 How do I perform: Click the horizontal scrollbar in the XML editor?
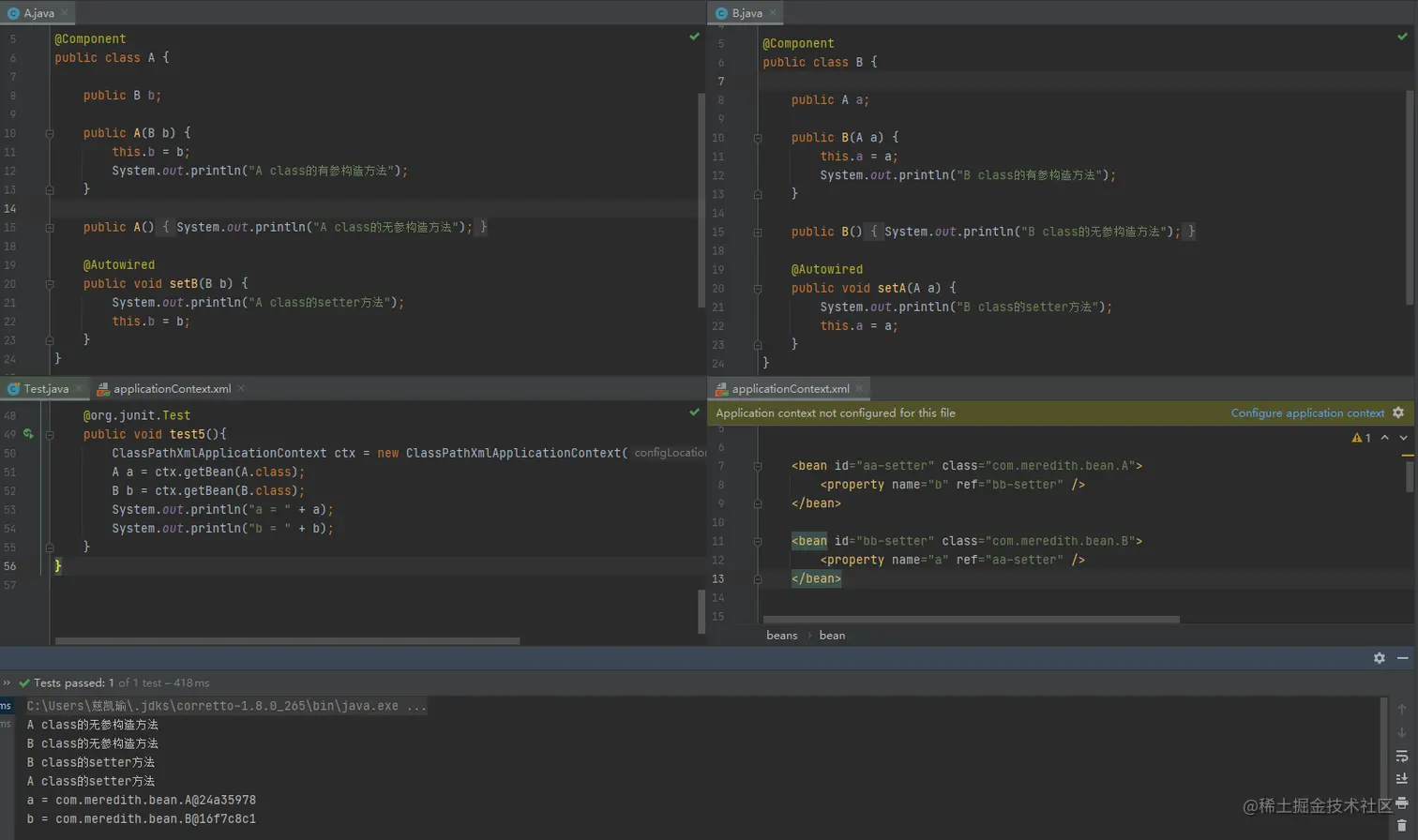tap(971, 620)
